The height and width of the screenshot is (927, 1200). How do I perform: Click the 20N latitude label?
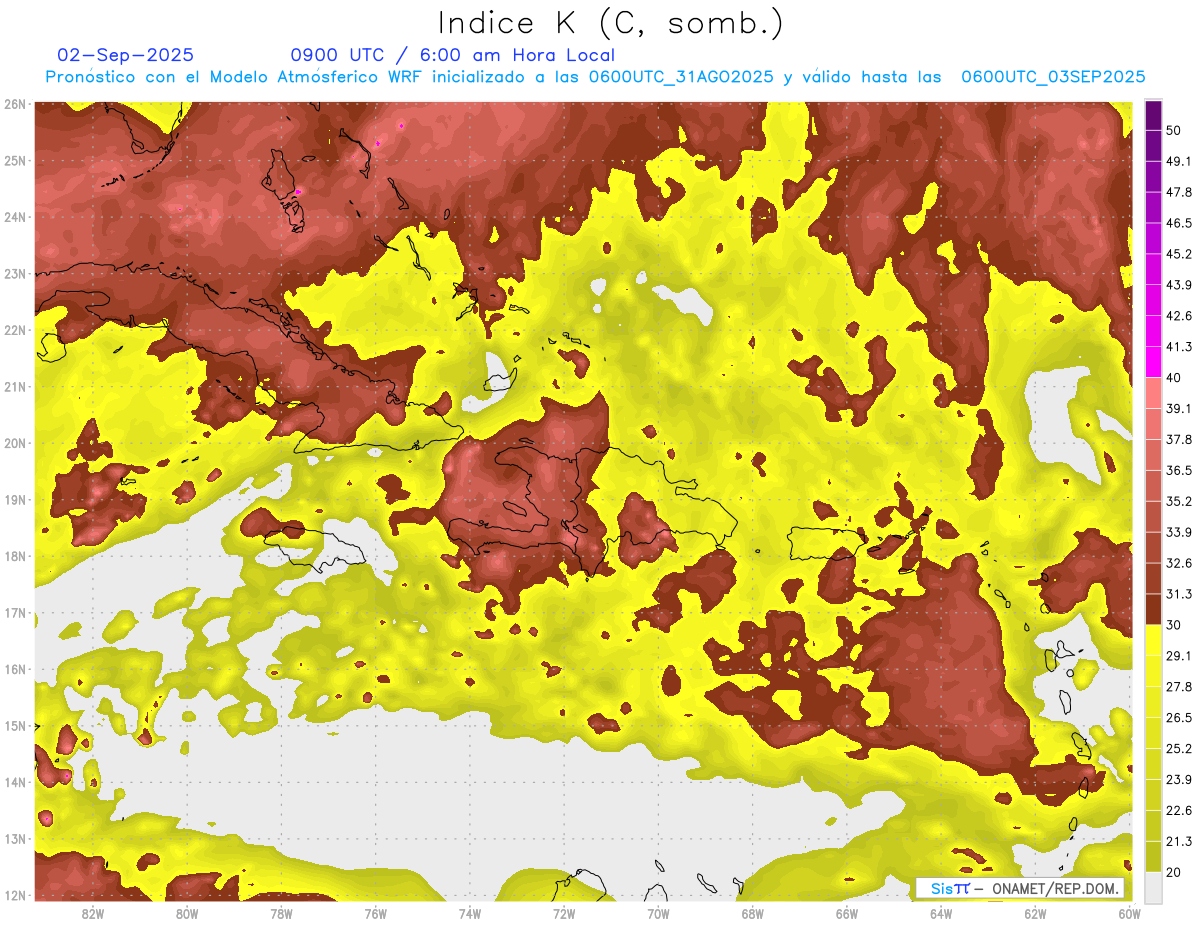(15, 443)
